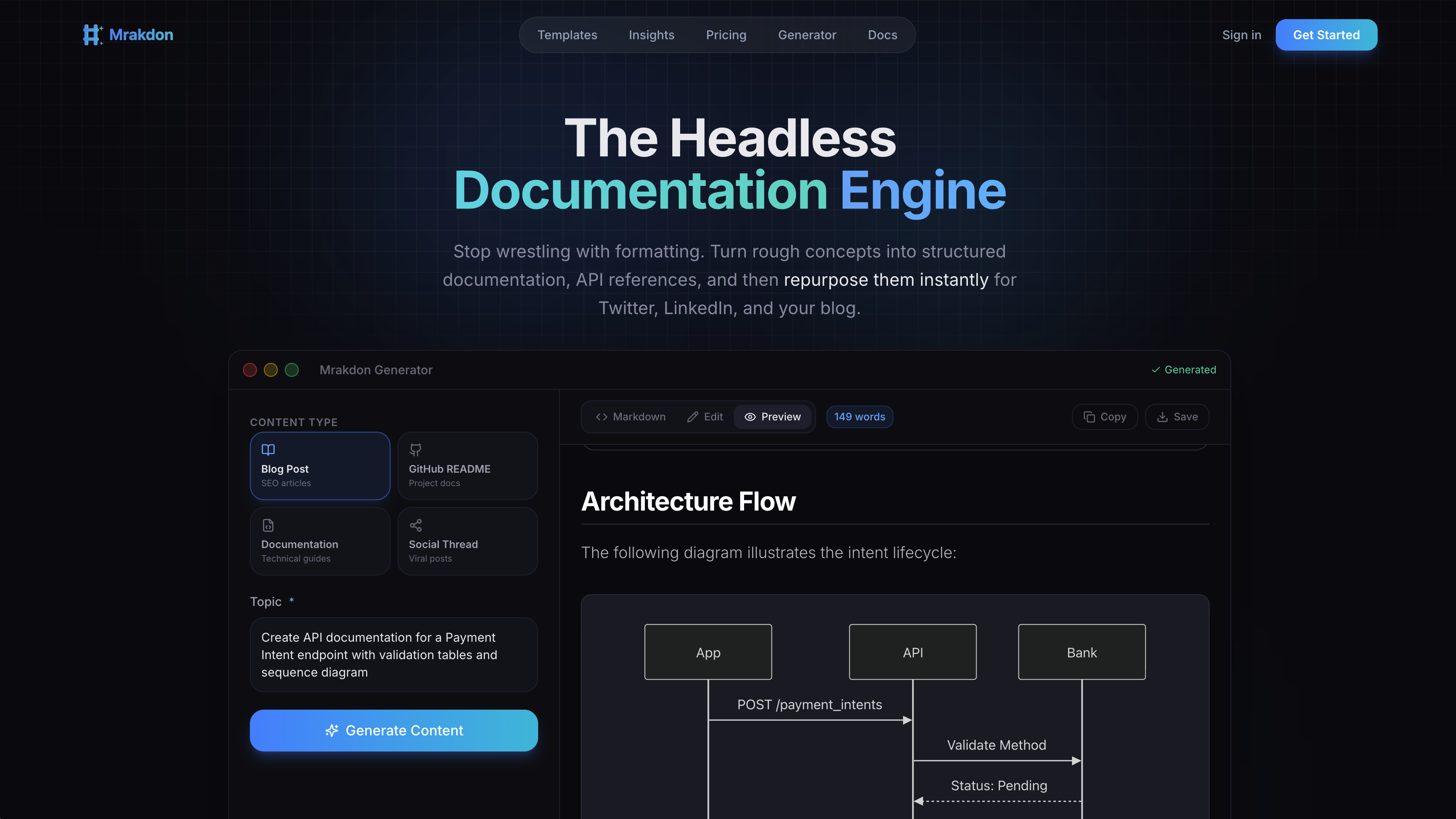Click the Sign in link
Screen dimensions: 1456x819
point(1241,35)
